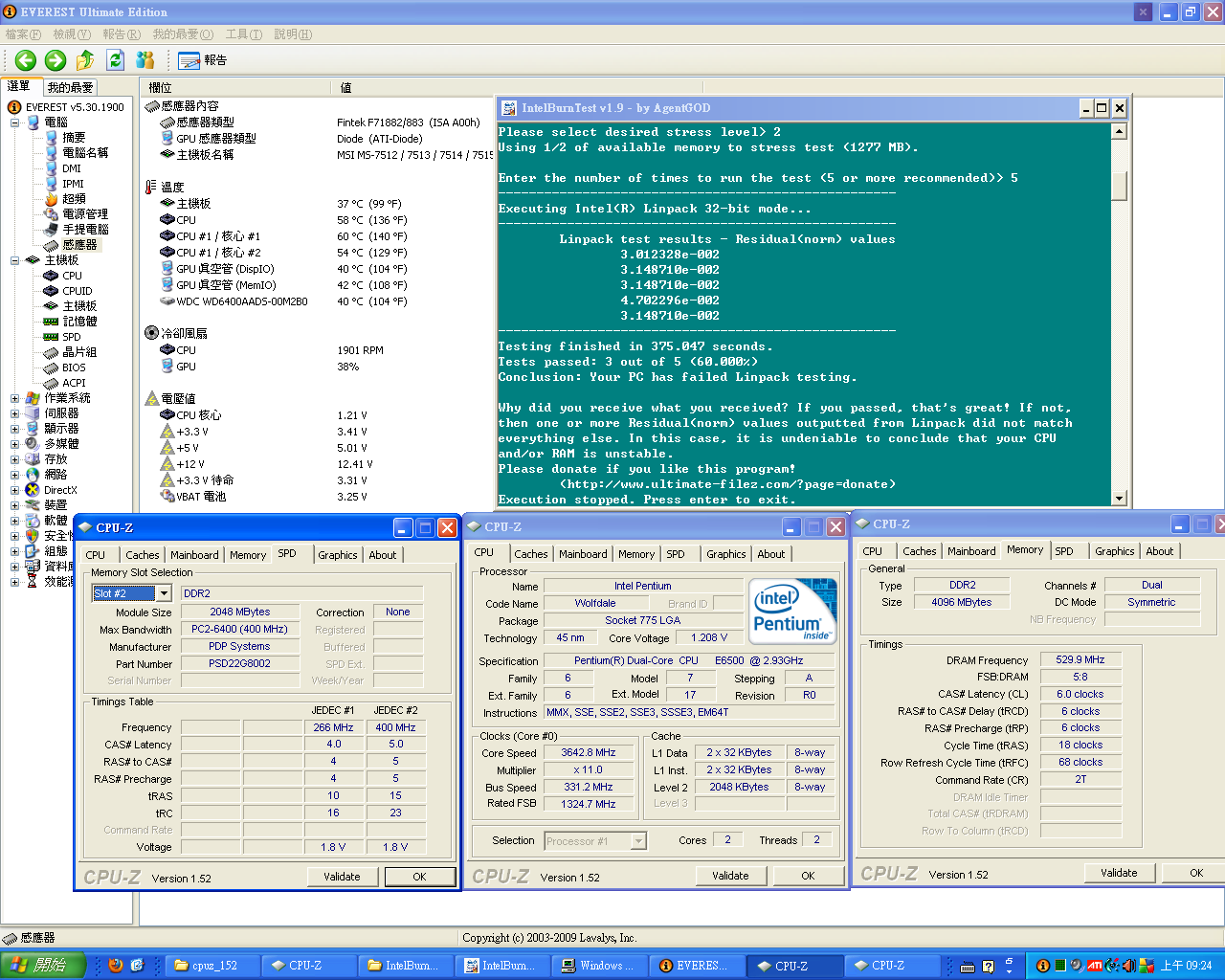Viewport: 1225px width, 980px height.
Task: Click Internet Explorer quick launch icon
Action: [137, 966]
